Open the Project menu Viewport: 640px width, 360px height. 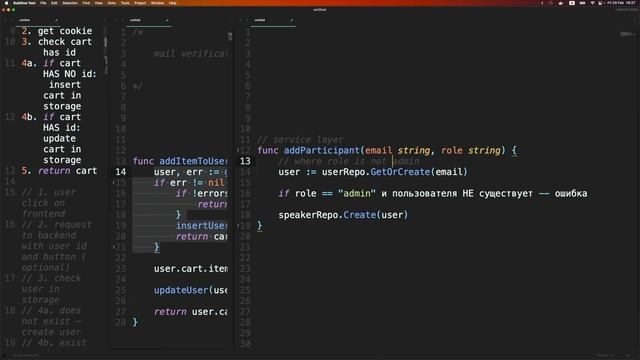[x=140, y=3]
